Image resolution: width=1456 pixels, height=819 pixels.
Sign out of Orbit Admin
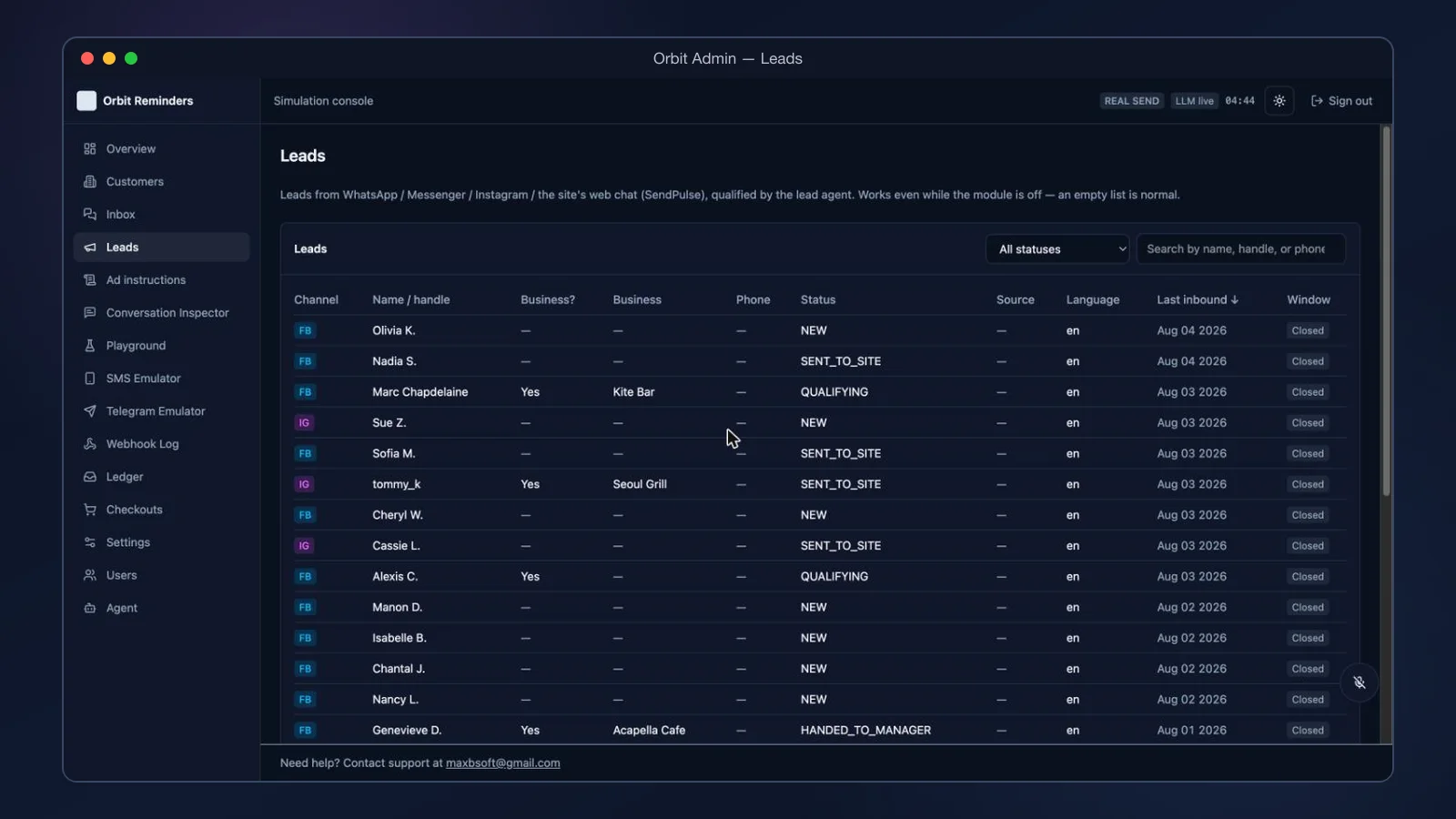(1341, 101)
